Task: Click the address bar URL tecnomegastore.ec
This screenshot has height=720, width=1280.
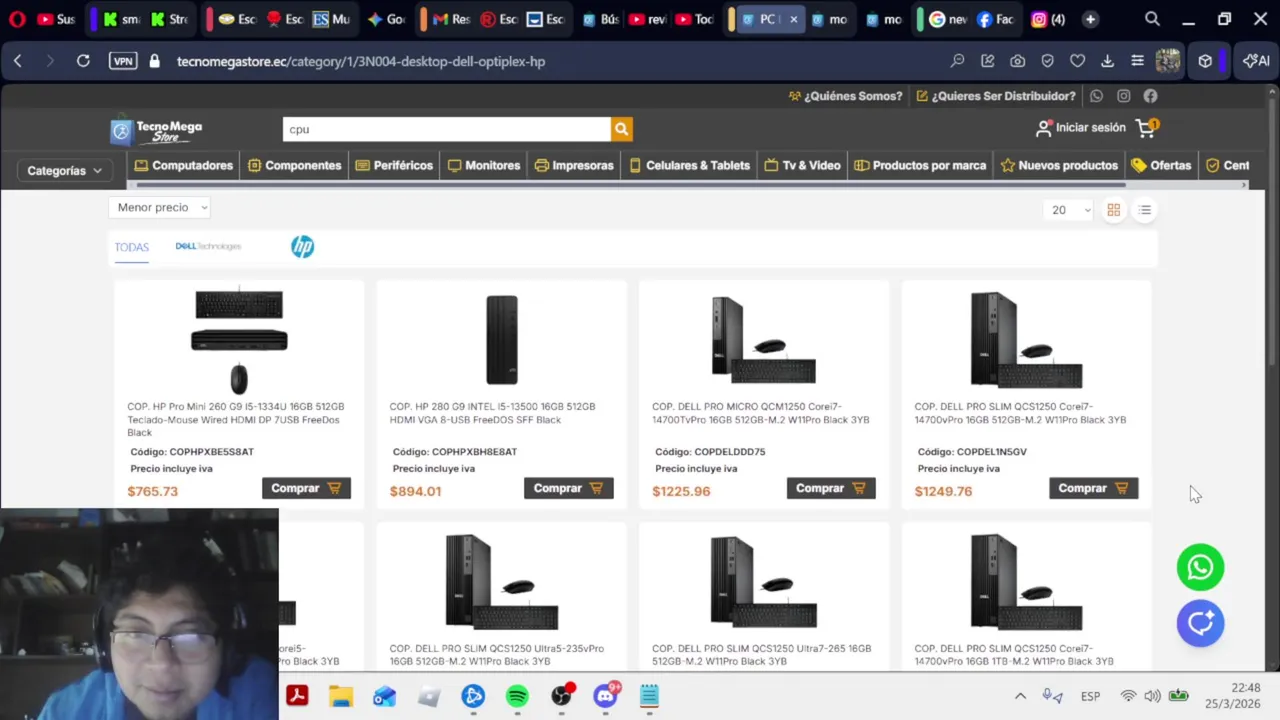Action: click(361, 61)
